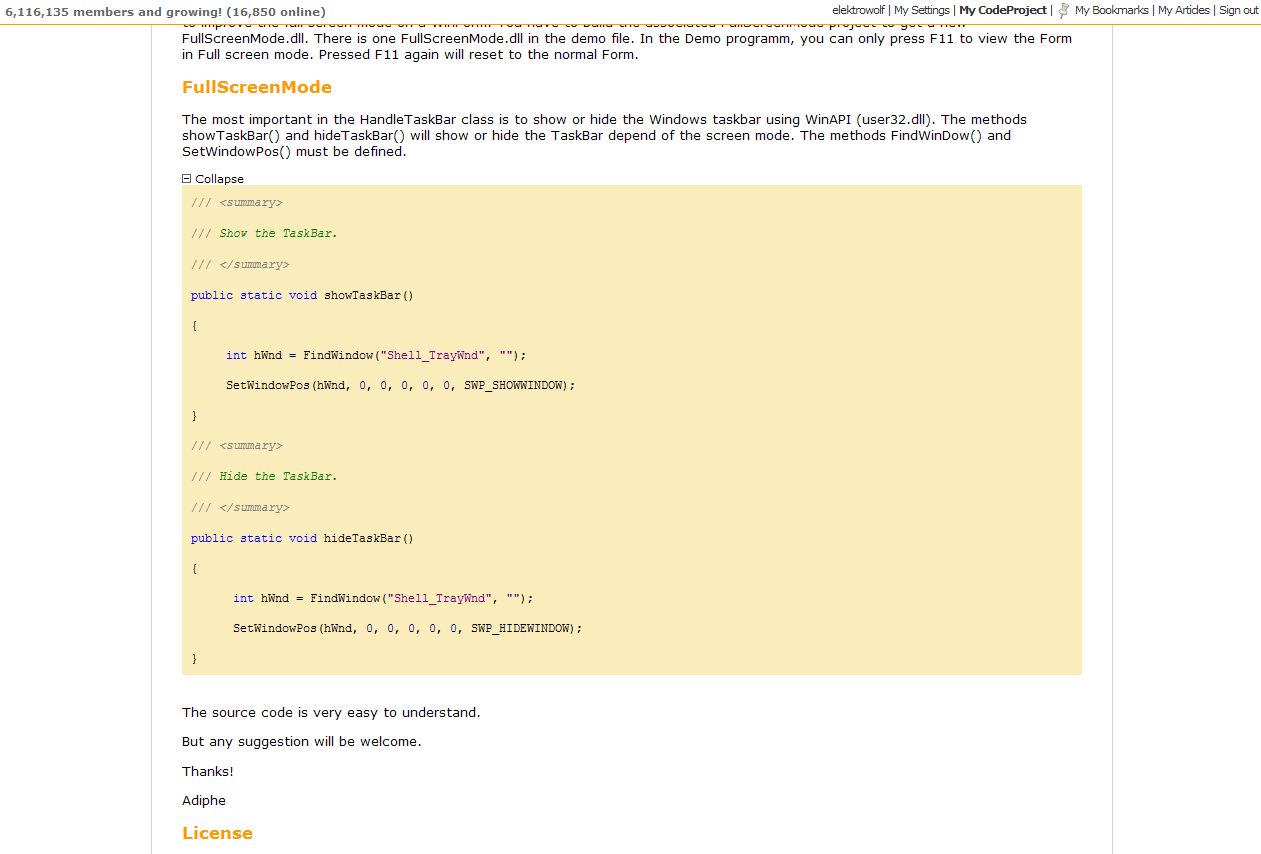Viewport: 1261px width, 854px height.
Task: Open My Bookmarks
Action: click(x=1113, y=10)
